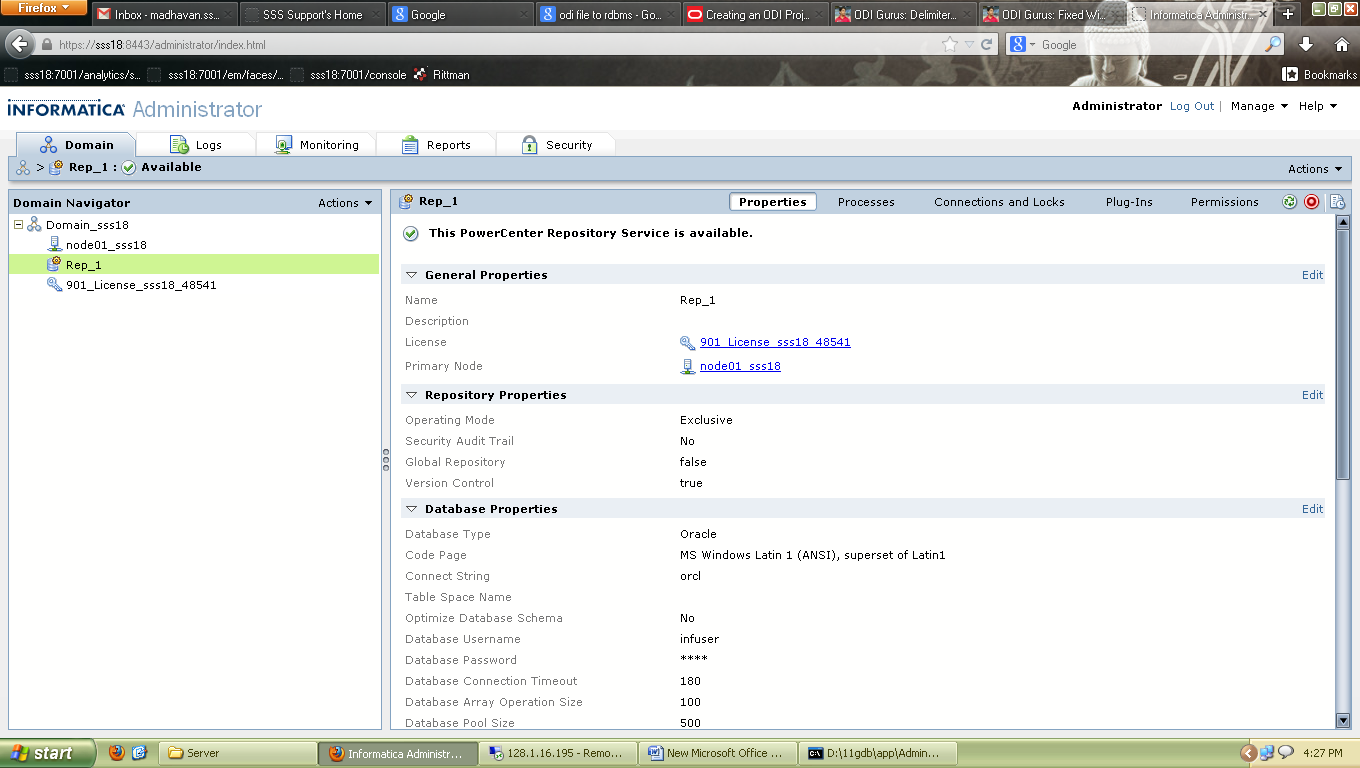Click the Log Out link
Screen dimensions: 1360x768
[x=1192, y=106]
